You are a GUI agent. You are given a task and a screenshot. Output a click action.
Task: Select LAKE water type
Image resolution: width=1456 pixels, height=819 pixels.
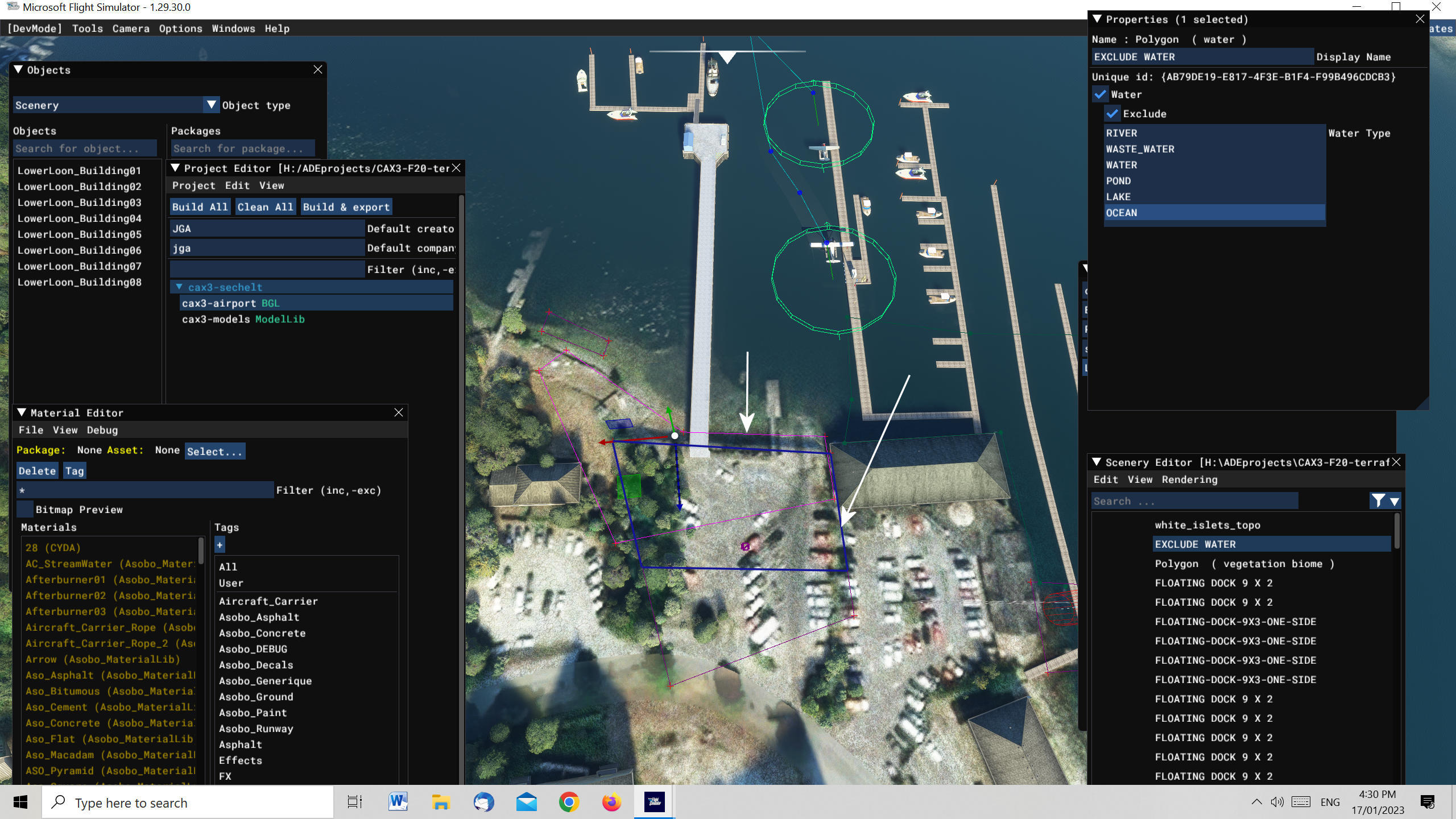1214,196
